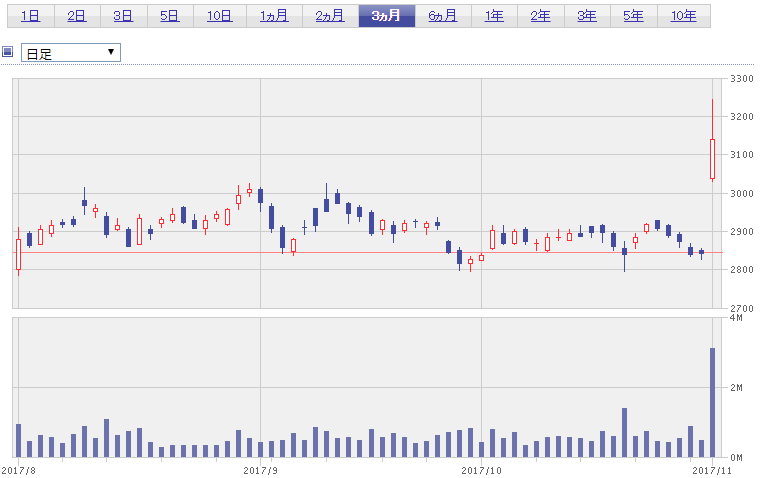Click the small blue icon beside 日足
Screen dimensions: 766x478
(7, 51)
